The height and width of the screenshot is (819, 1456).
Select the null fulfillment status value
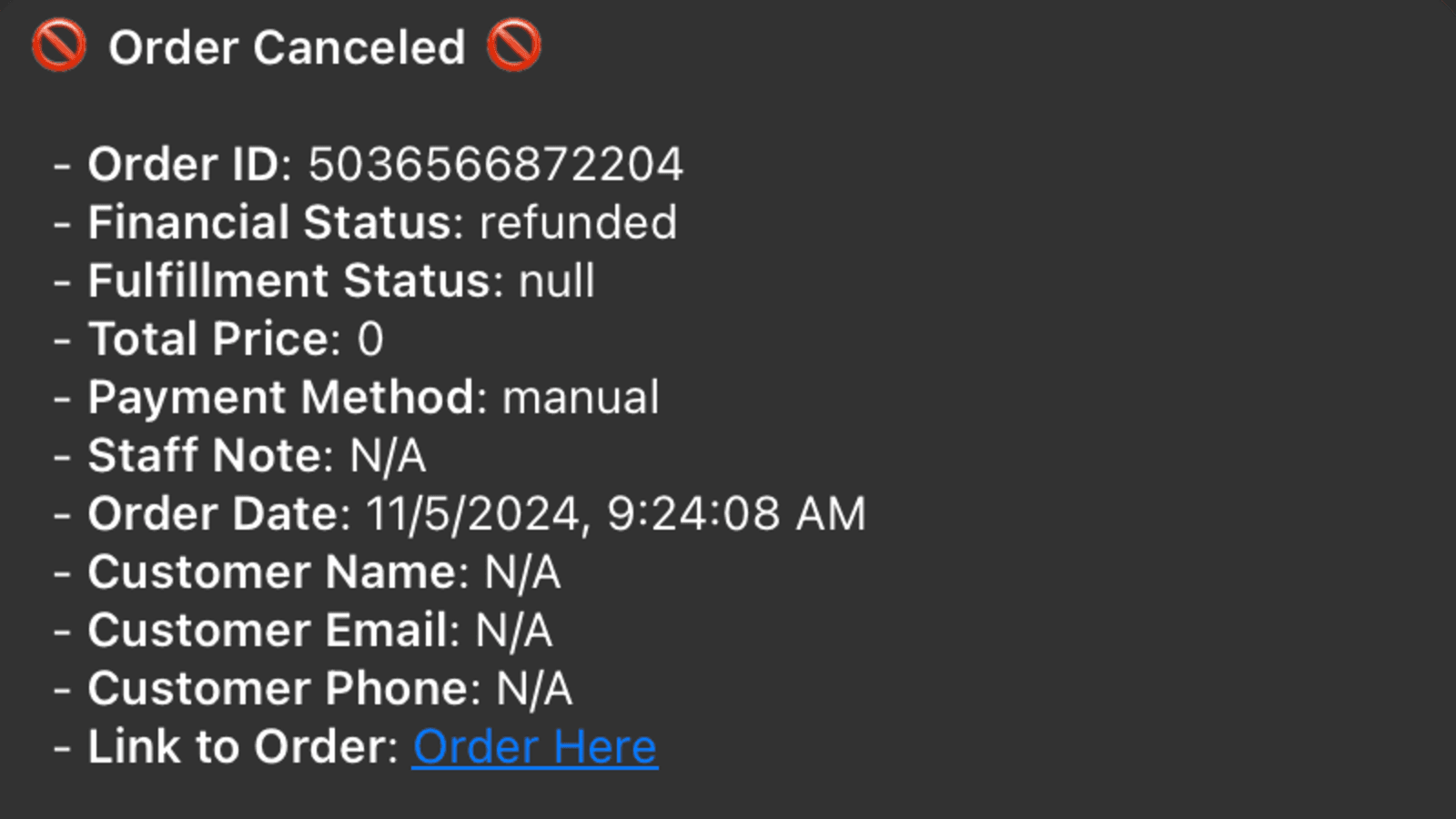556,281
